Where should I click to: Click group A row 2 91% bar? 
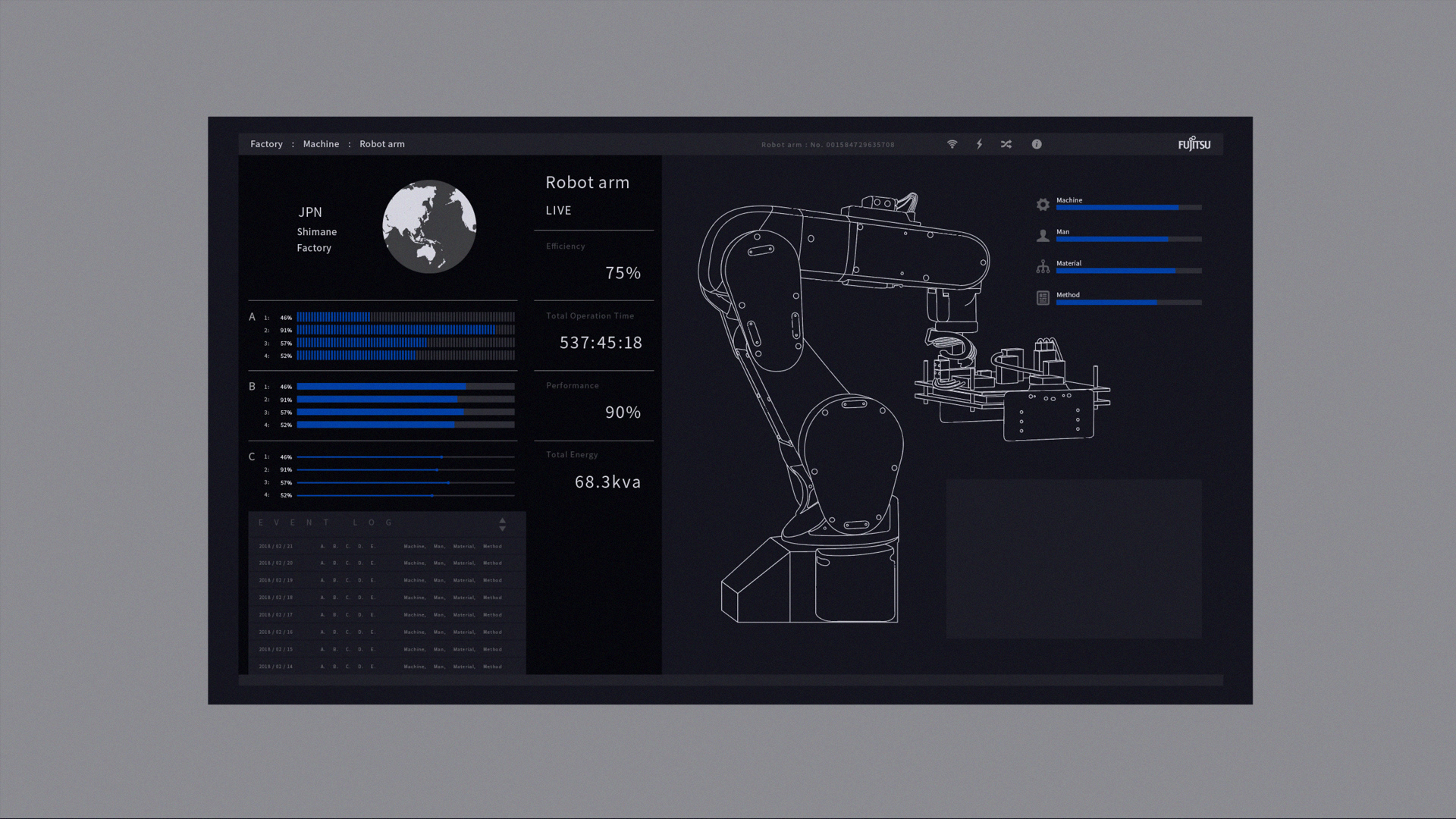405,330
